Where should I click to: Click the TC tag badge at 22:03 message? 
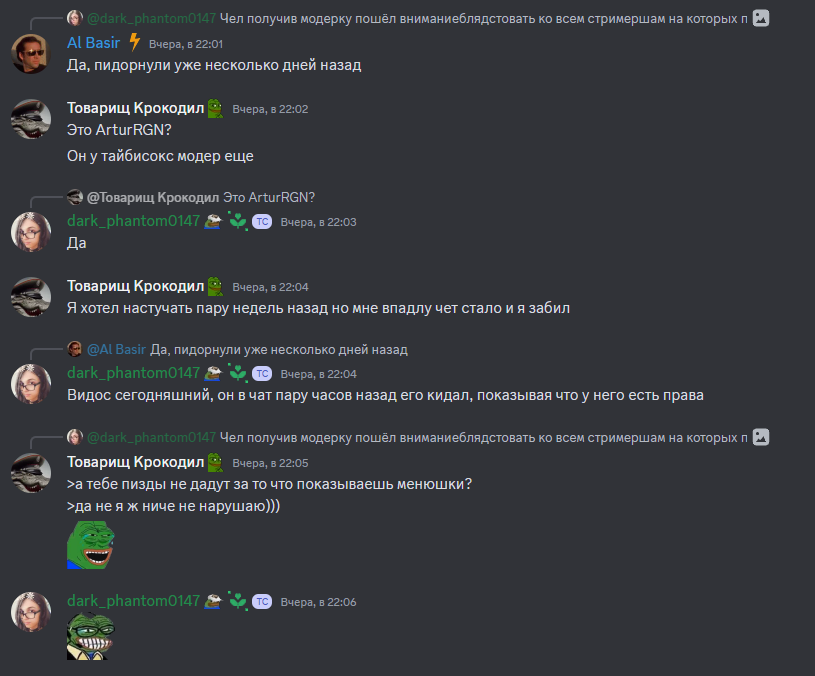[262, 222]
